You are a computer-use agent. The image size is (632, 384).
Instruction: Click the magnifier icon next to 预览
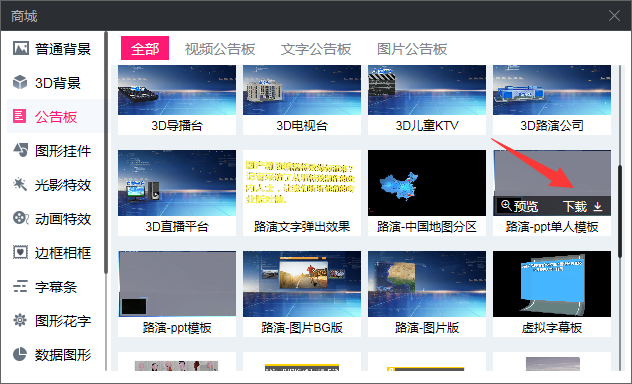click(x=506, y=205)
